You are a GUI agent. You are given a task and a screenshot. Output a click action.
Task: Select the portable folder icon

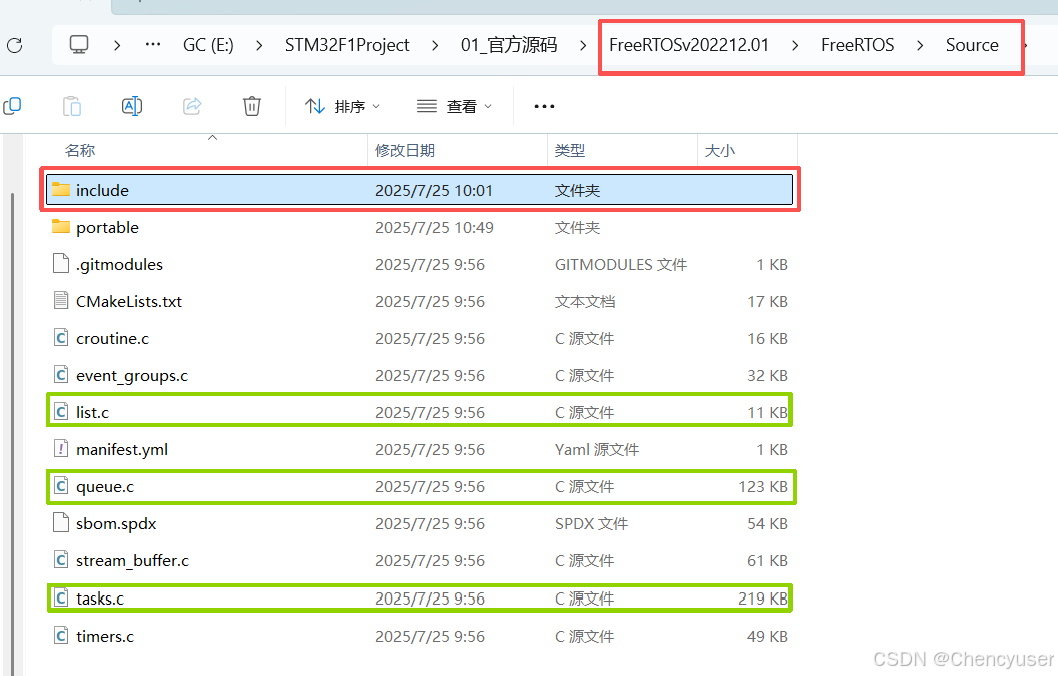pyautogui.click(x=61, y=227)
